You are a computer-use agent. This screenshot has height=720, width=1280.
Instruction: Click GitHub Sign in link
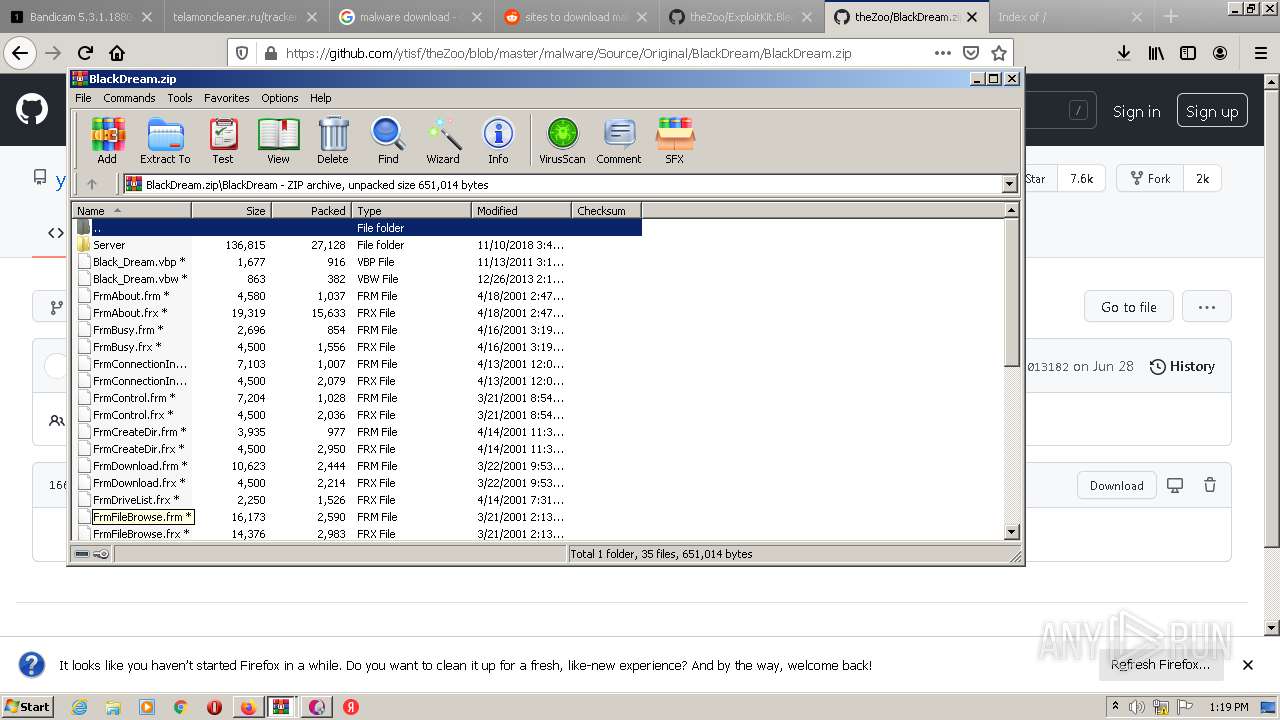tap(1137, 112)
